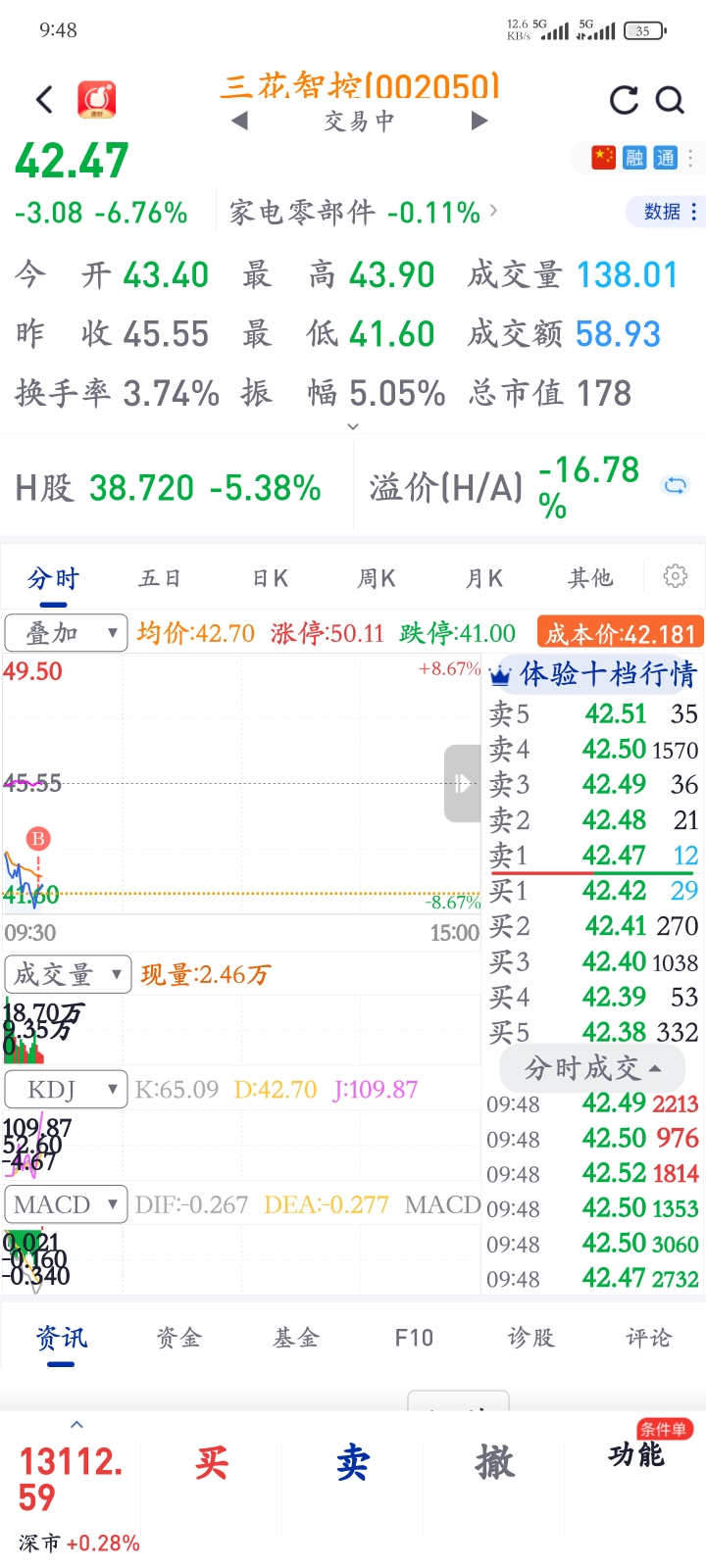706x1568 pixels.
Task: Select the 资讯 news tab
Action: [61, 1338]
